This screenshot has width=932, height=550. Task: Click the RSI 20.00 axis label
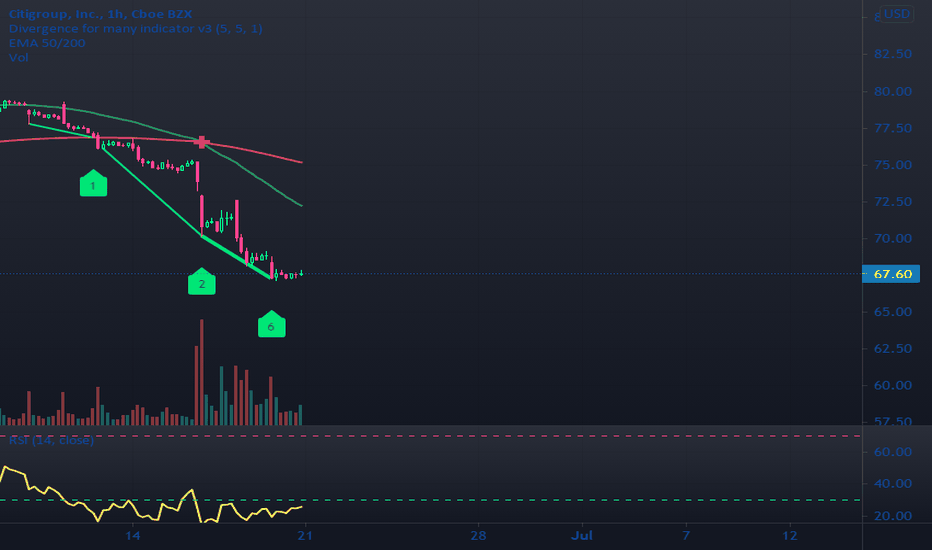(x=892, y=516)
